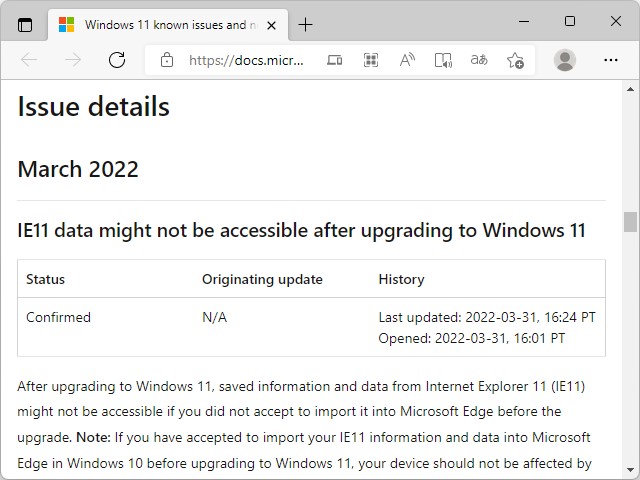This screenshot has height=480, width=640.
Task: Open the translate page icon
Action: (x=479, y=60)
